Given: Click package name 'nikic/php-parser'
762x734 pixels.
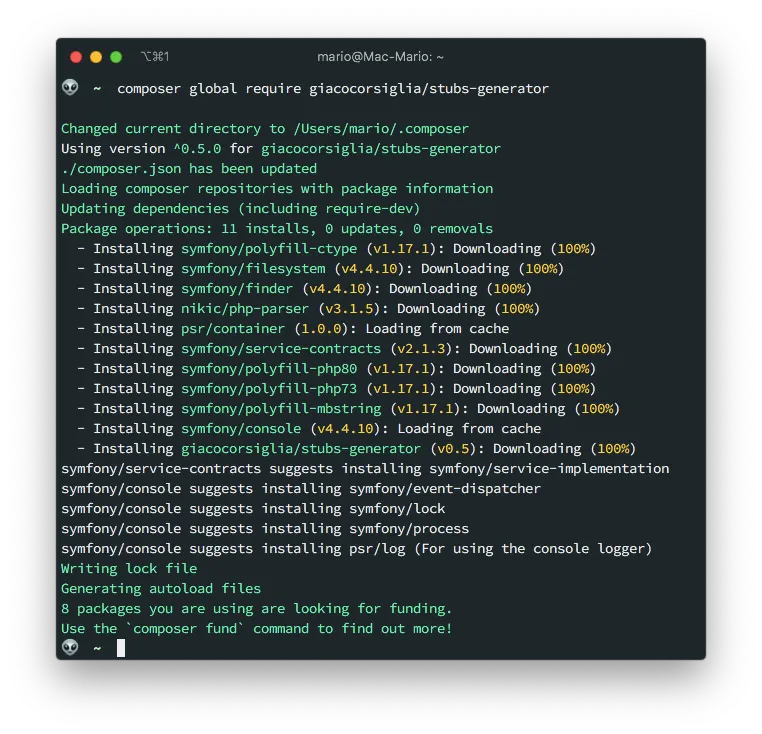Looking at the screenshot, I should pyautogui.click(x=245, y=309).
